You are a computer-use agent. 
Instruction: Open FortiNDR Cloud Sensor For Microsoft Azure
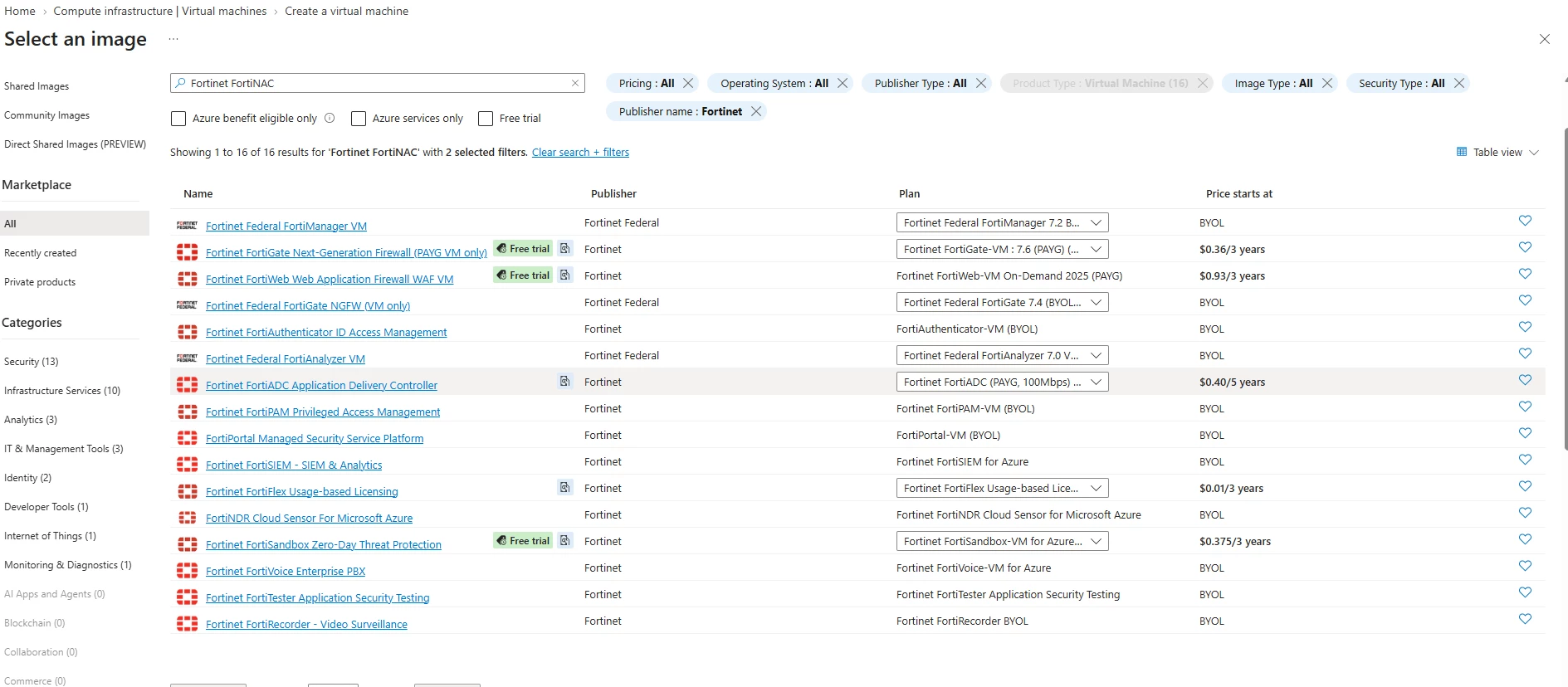coord(309,519)
